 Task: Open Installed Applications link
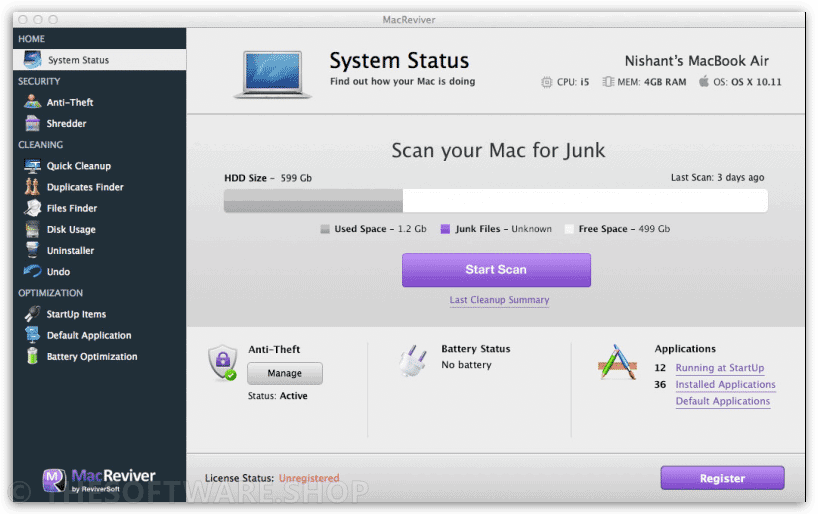pyautogui.click(x=725, y=385)
